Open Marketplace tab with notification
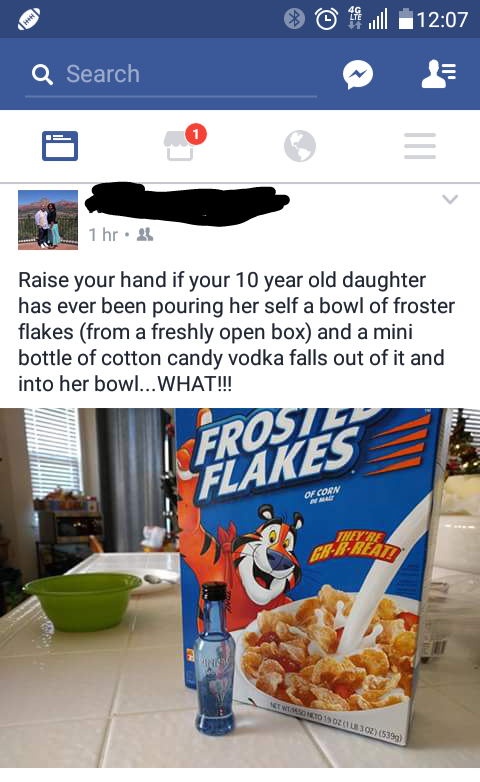The width and height of the screenshot is (480, 782). click(x=180, y=145)
